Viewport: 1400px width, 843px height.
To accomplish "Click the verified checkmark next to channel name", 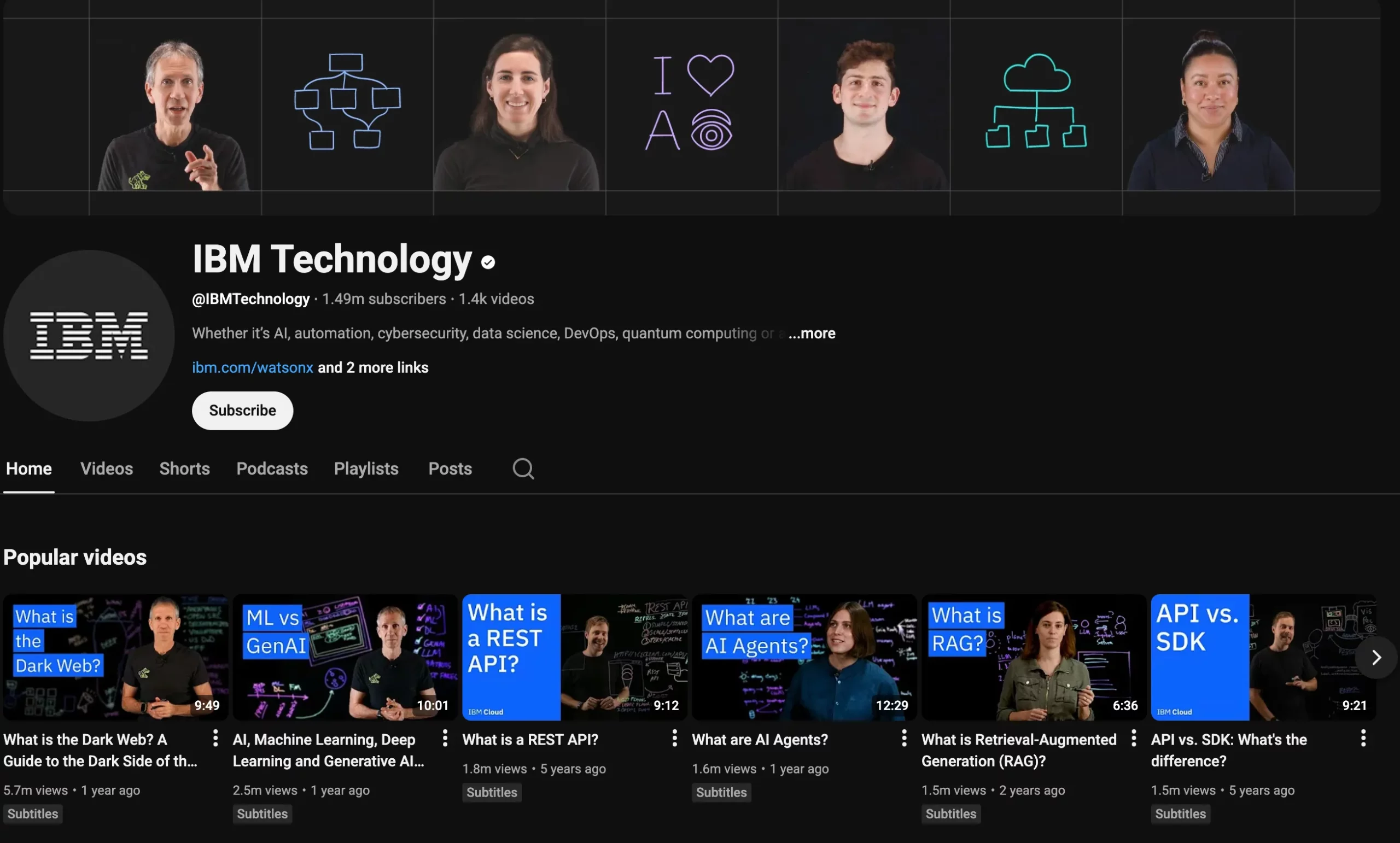I will tap(487, 262).
